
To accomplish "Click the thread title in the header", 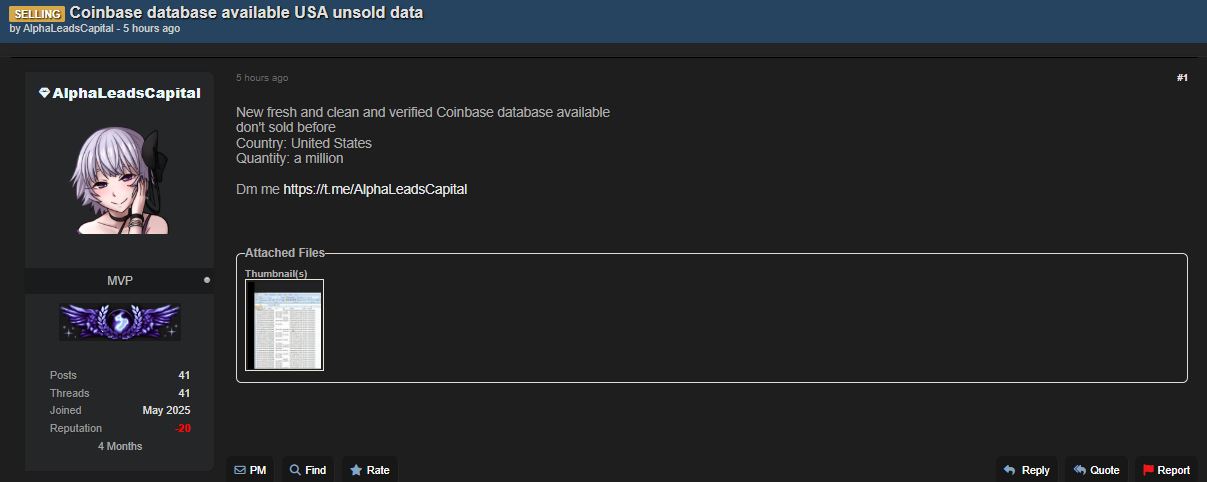I will 246,12.
